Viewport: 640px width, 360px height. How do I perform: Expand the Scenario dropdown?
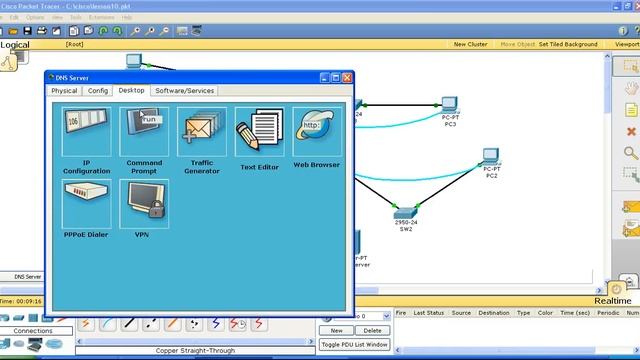[386, 316]
